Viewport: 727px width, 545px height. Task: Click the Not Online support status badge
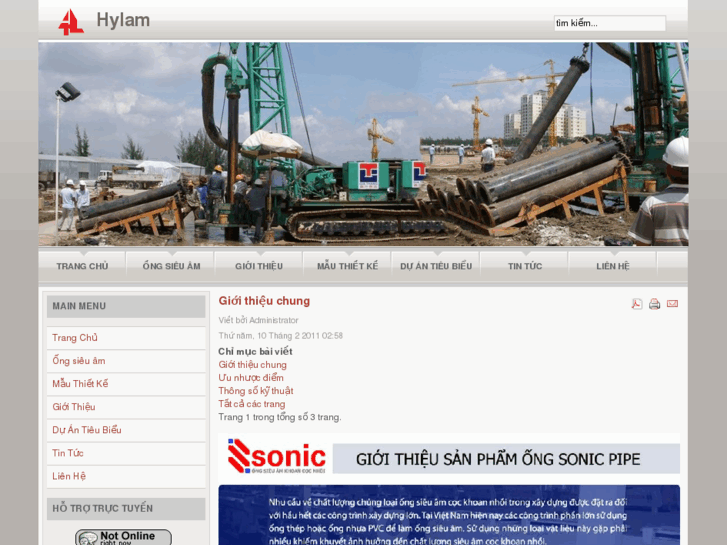tap(123, 537)
